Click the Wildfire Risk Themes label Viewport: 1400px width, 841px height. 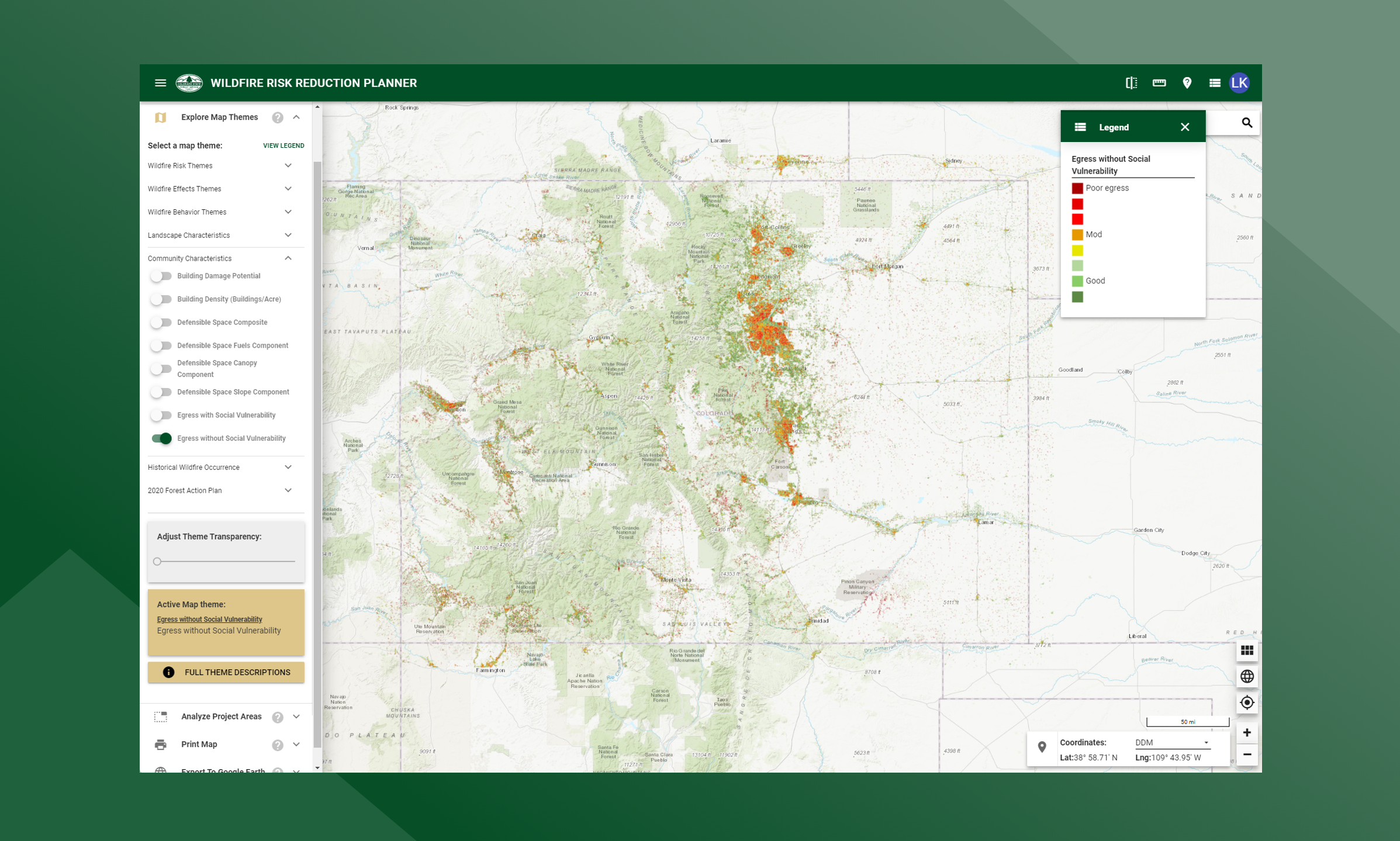pyautogui.click(x=180, y=166)
